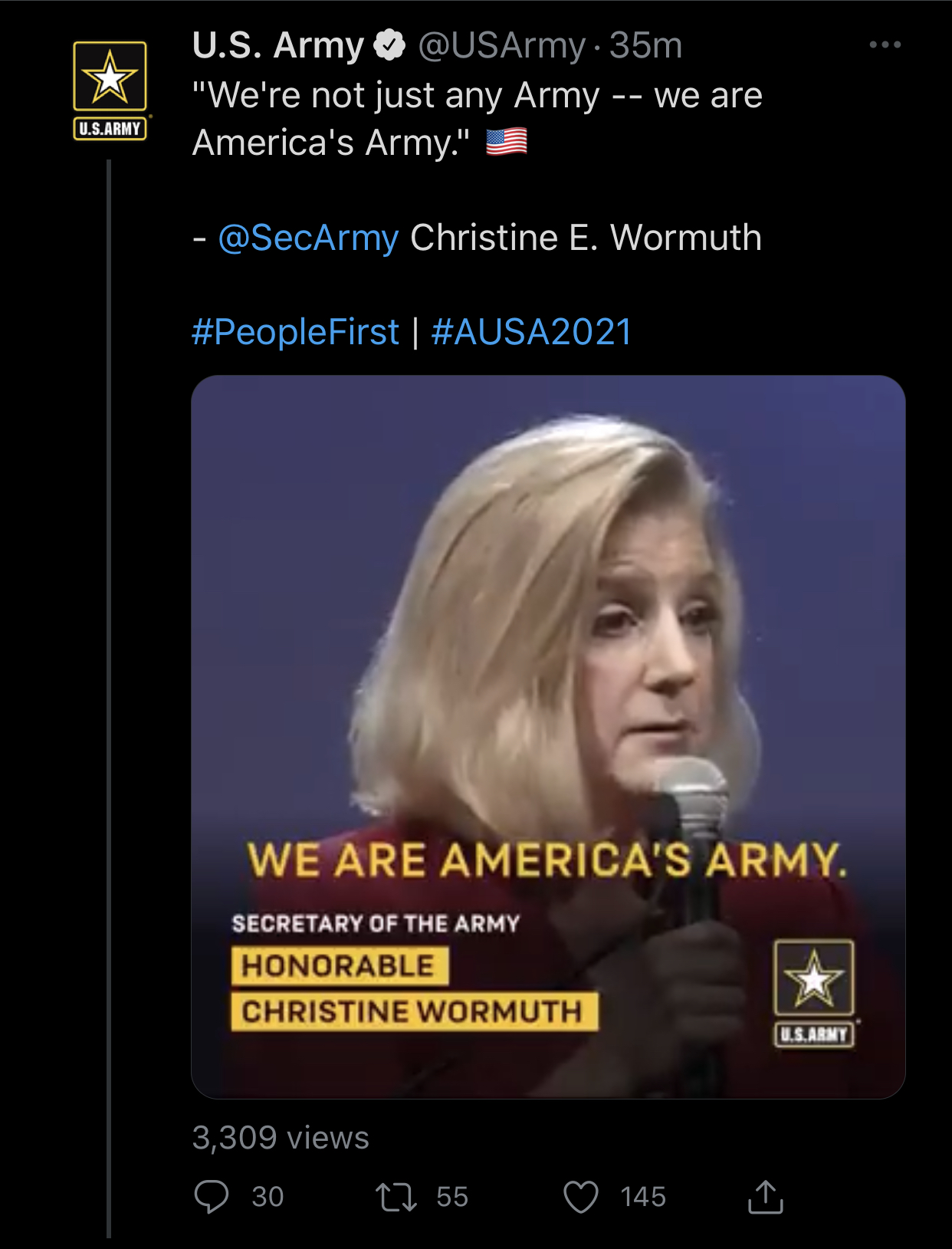The width and height of the screenshot is (952, 1249).
Task: Click the @USArmy handle
Action: point(501,45)
